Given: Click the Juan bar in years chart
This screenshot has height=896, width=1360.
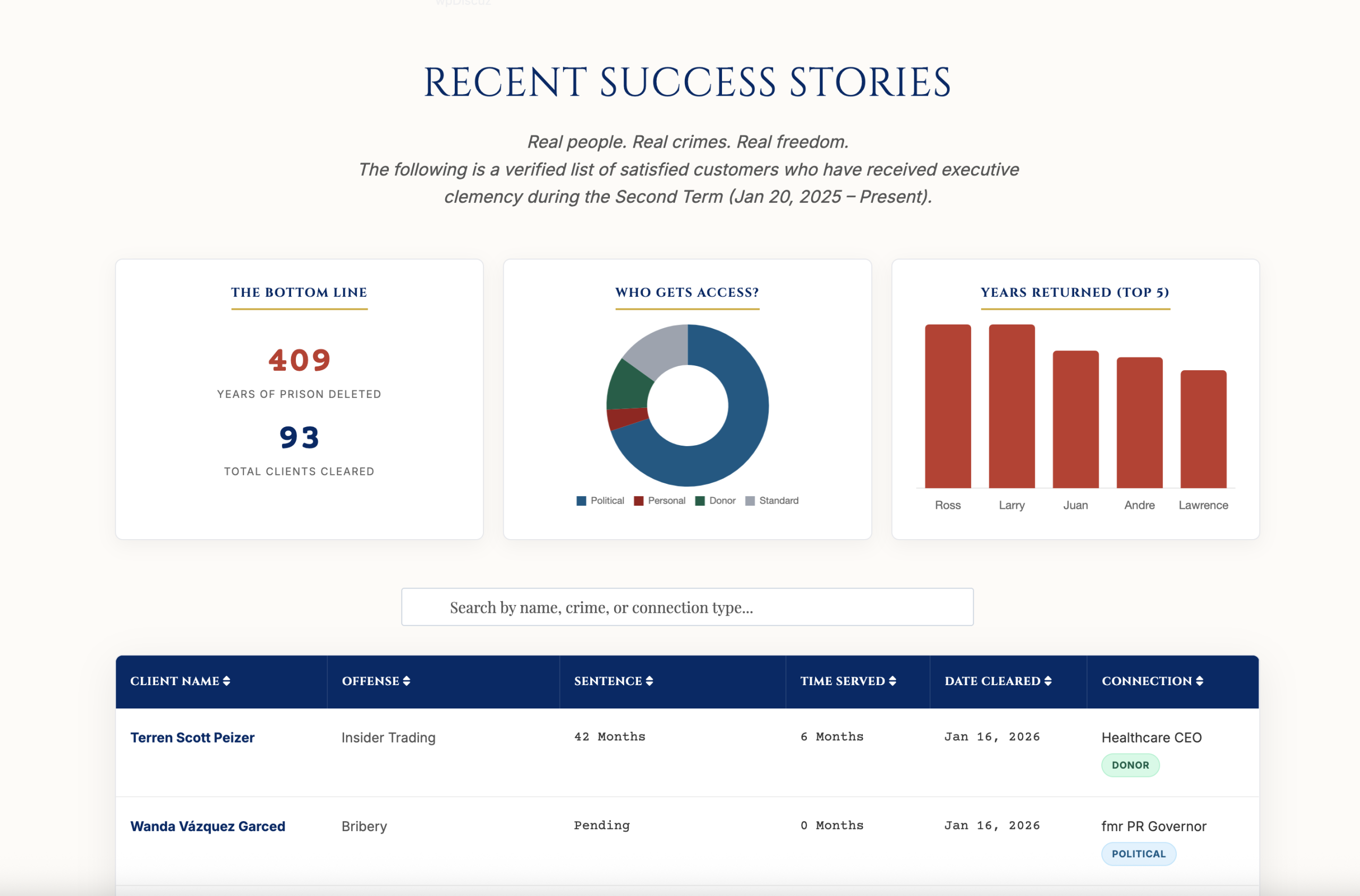Looking at the screenshot, I should [1075, 419].
